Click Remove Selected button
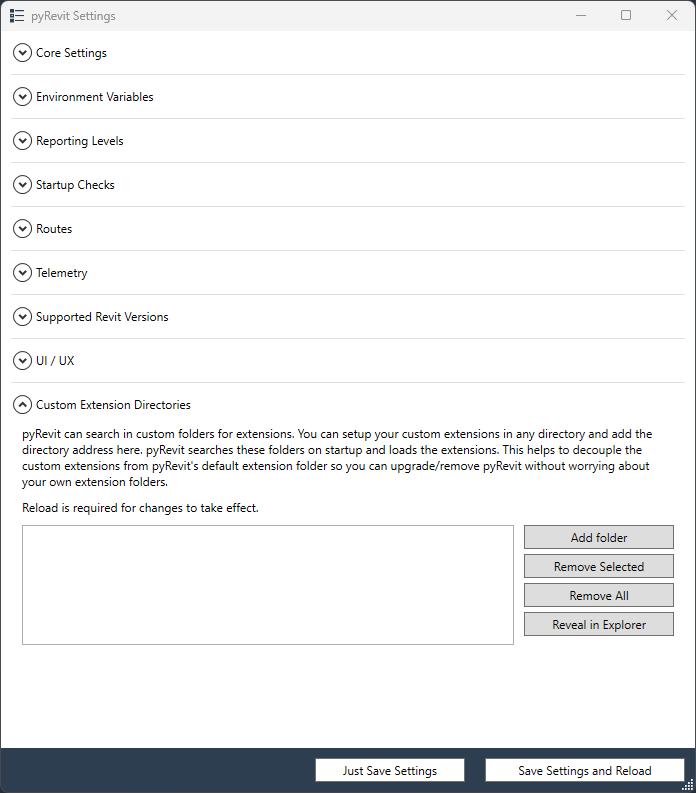Viewport: 696px width, 793px height. coord(599,566)
